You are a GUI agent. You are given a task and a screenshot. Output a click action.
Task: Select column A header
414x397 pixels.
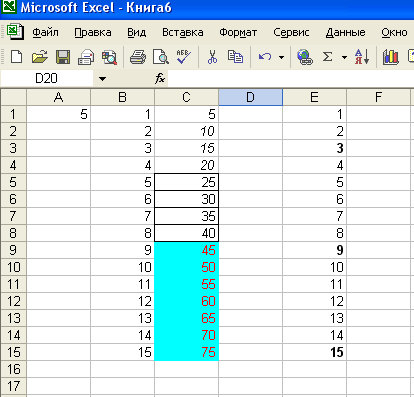[x=58, y=97]
